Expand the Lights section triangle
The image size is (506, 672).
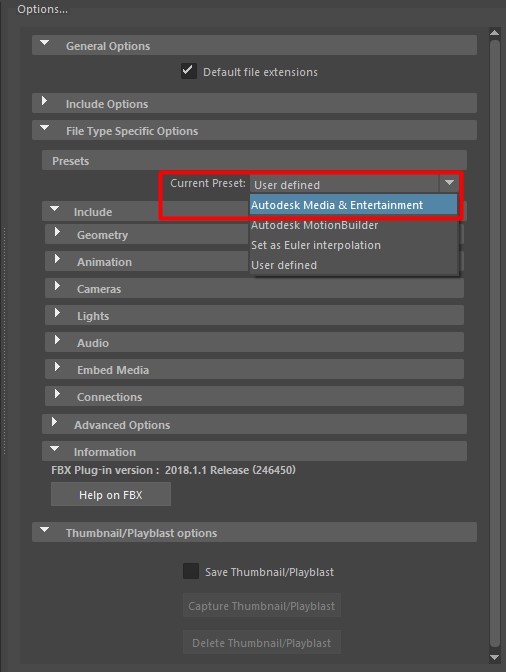click(x=57, y=313)
